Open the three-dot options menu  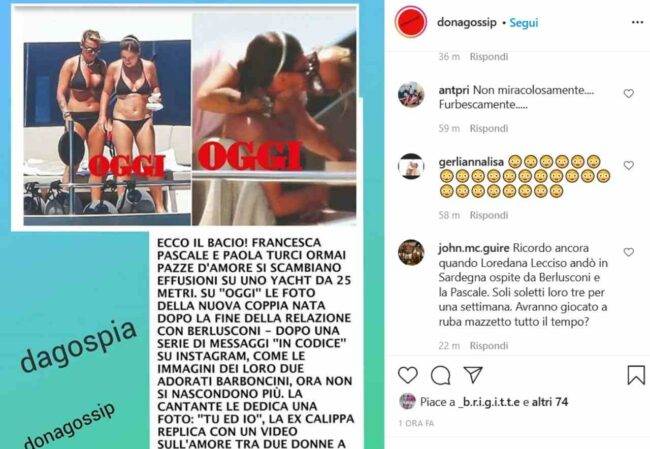pyautogui.click(x=637, y=22)
